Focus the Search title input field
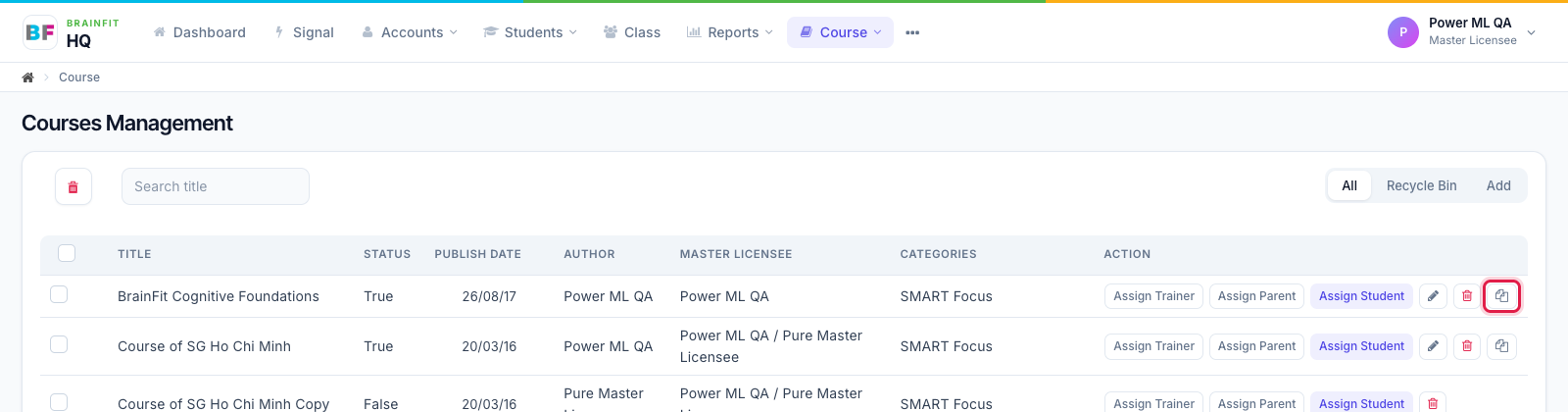The height and width of the screenshot is (412, 1568). [x=216, y=186]
